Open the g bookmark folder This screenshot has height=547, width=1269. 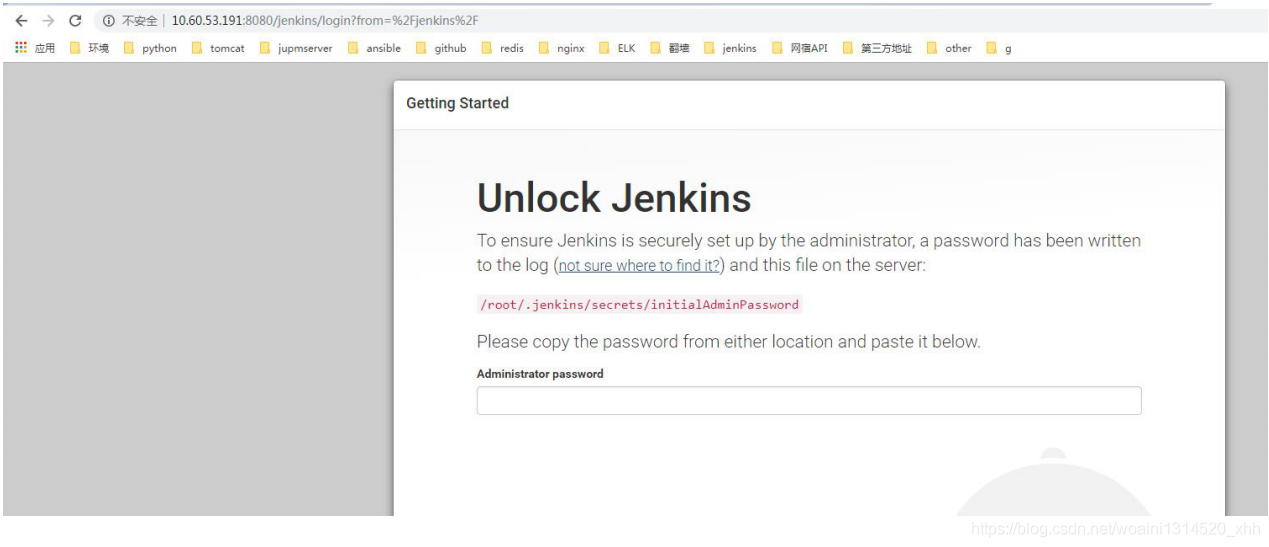(x=999, y=48)
